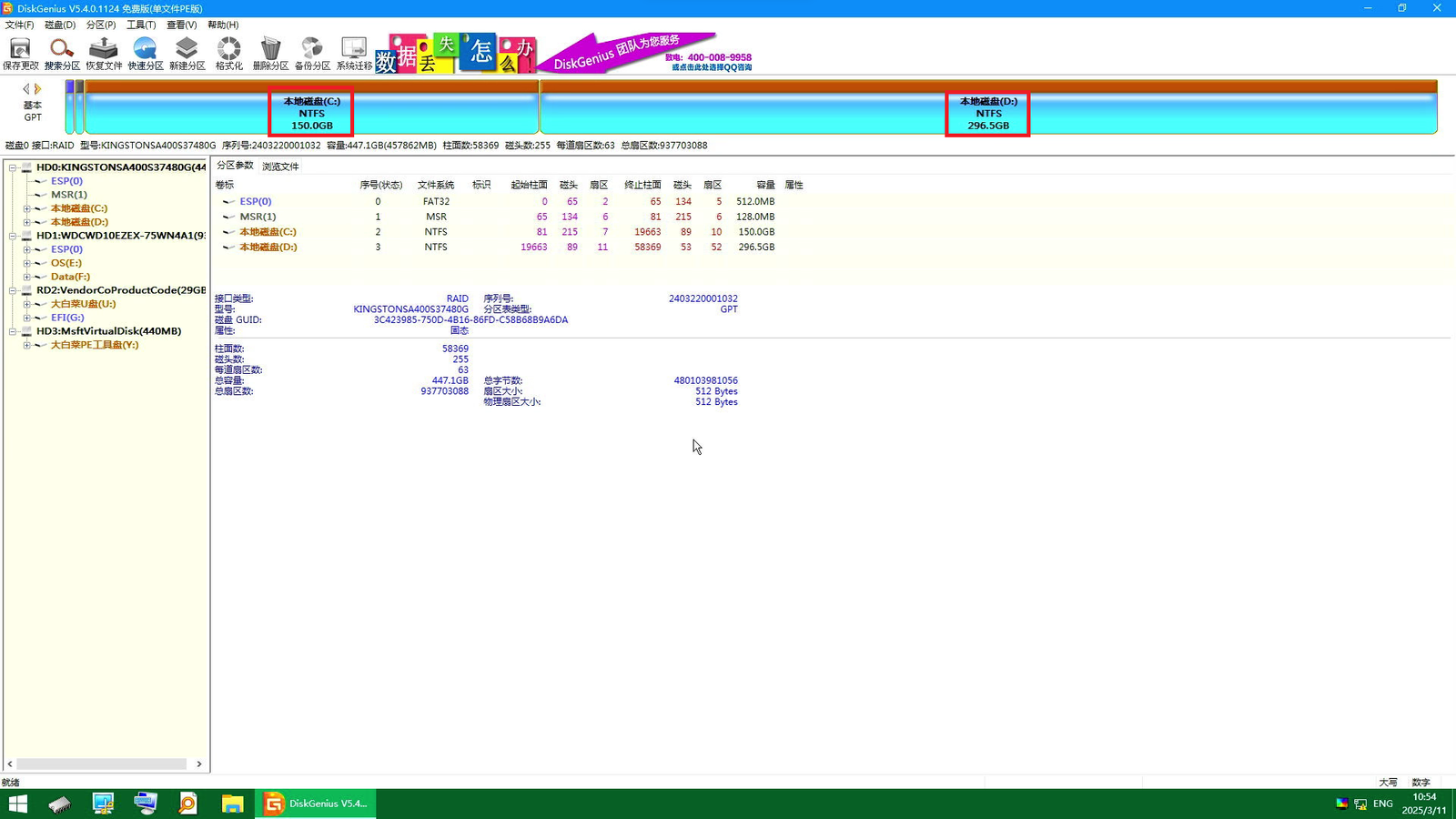Open the computer monitor icon in the taskbar

[103, 804]
